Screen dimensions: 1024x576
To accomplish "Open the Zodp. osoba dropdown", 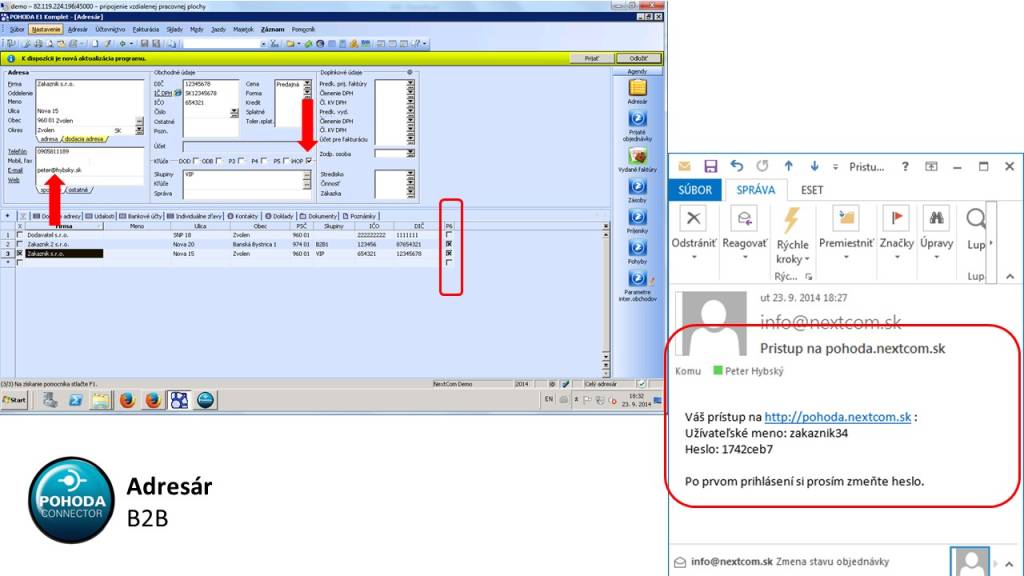I will (x=410, y=154).
